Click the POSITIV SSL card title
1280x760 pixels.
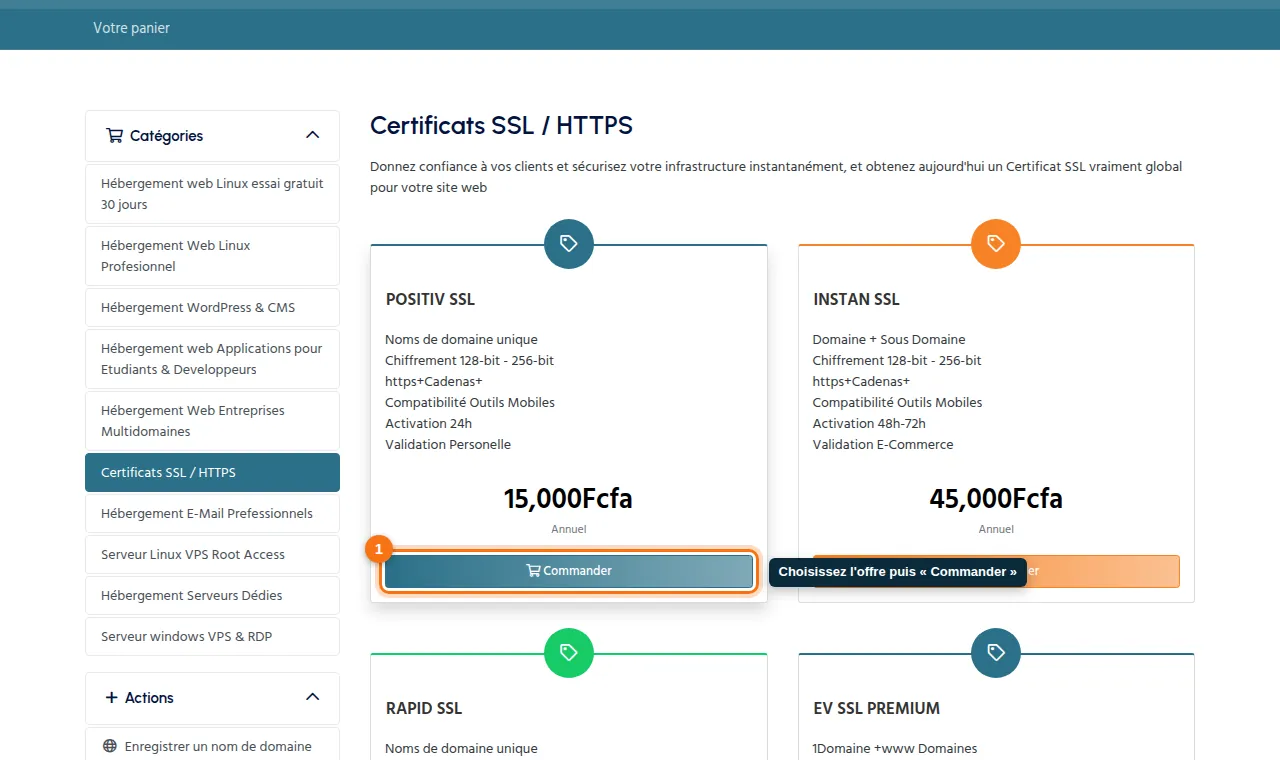pyautogui.click(x=430, y=299)
